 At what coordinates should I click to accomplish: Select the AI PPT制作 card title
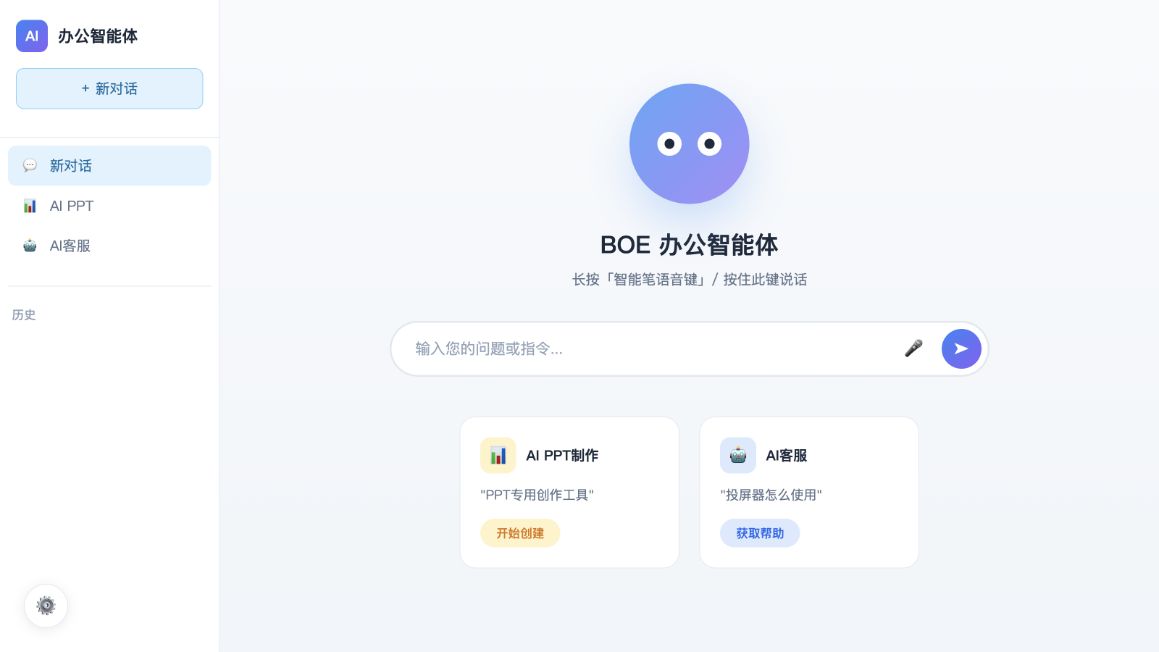[x=562, y=455]
